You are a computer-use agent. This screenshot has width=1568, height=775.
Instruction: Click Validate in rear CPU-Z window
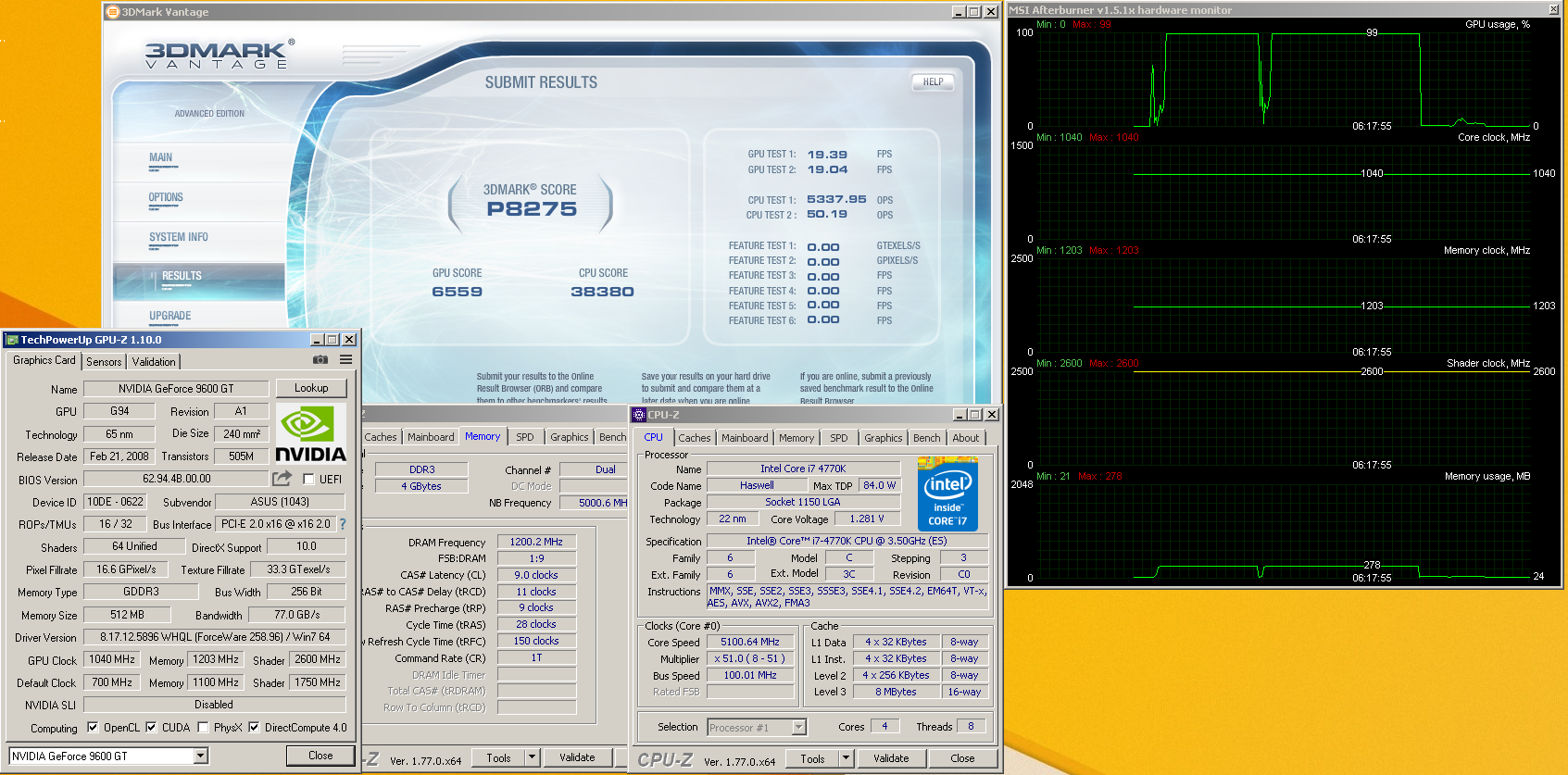577,757
